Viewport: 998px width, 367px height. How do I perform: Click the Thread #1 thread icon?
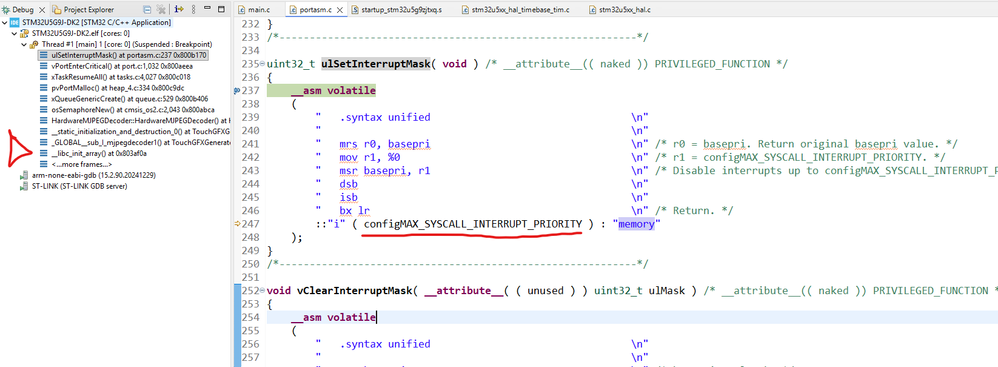tap(34, 45)
